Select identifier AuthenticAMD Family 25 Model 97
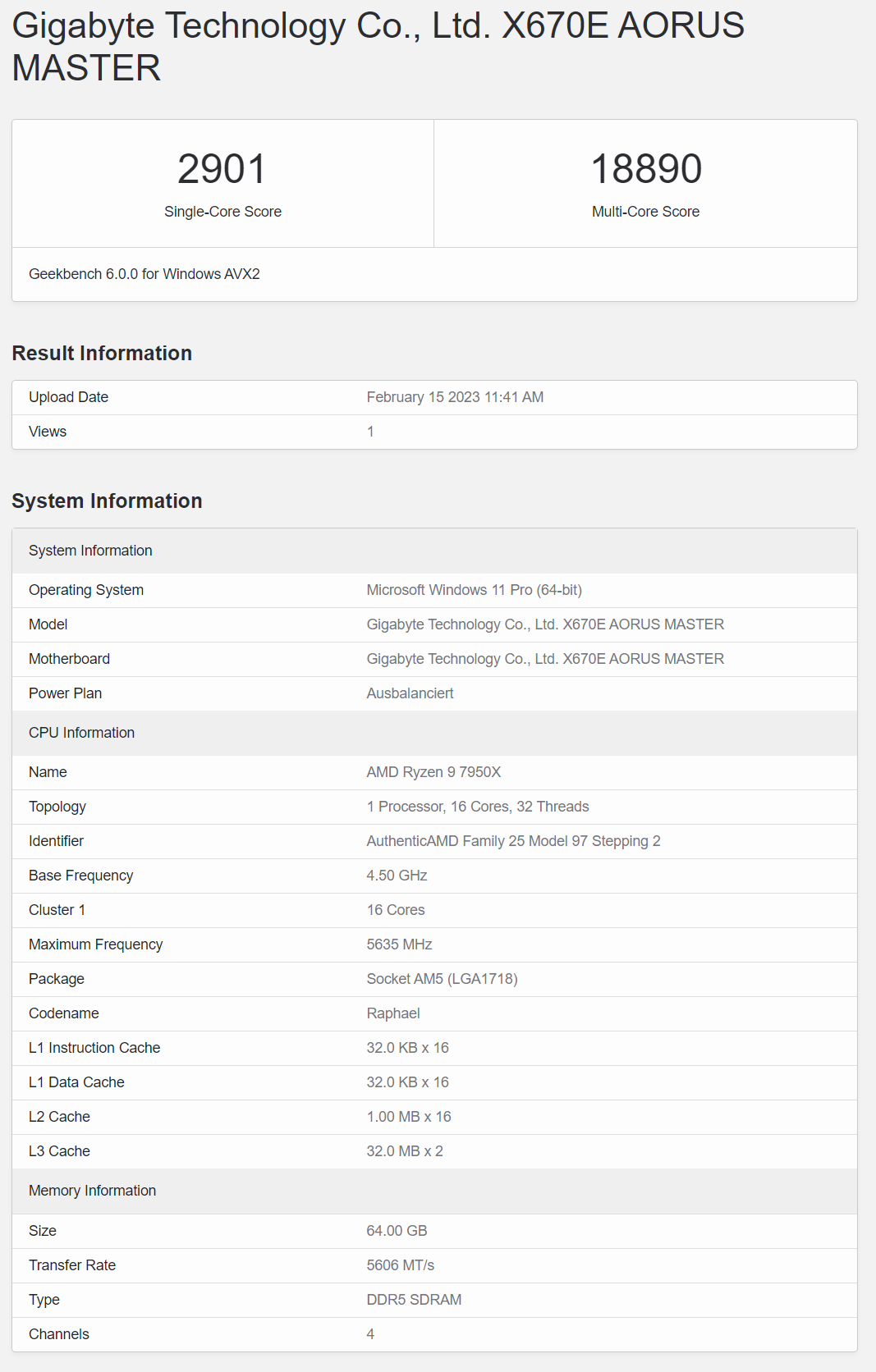 pyautogui.click(x=514, y=841)
